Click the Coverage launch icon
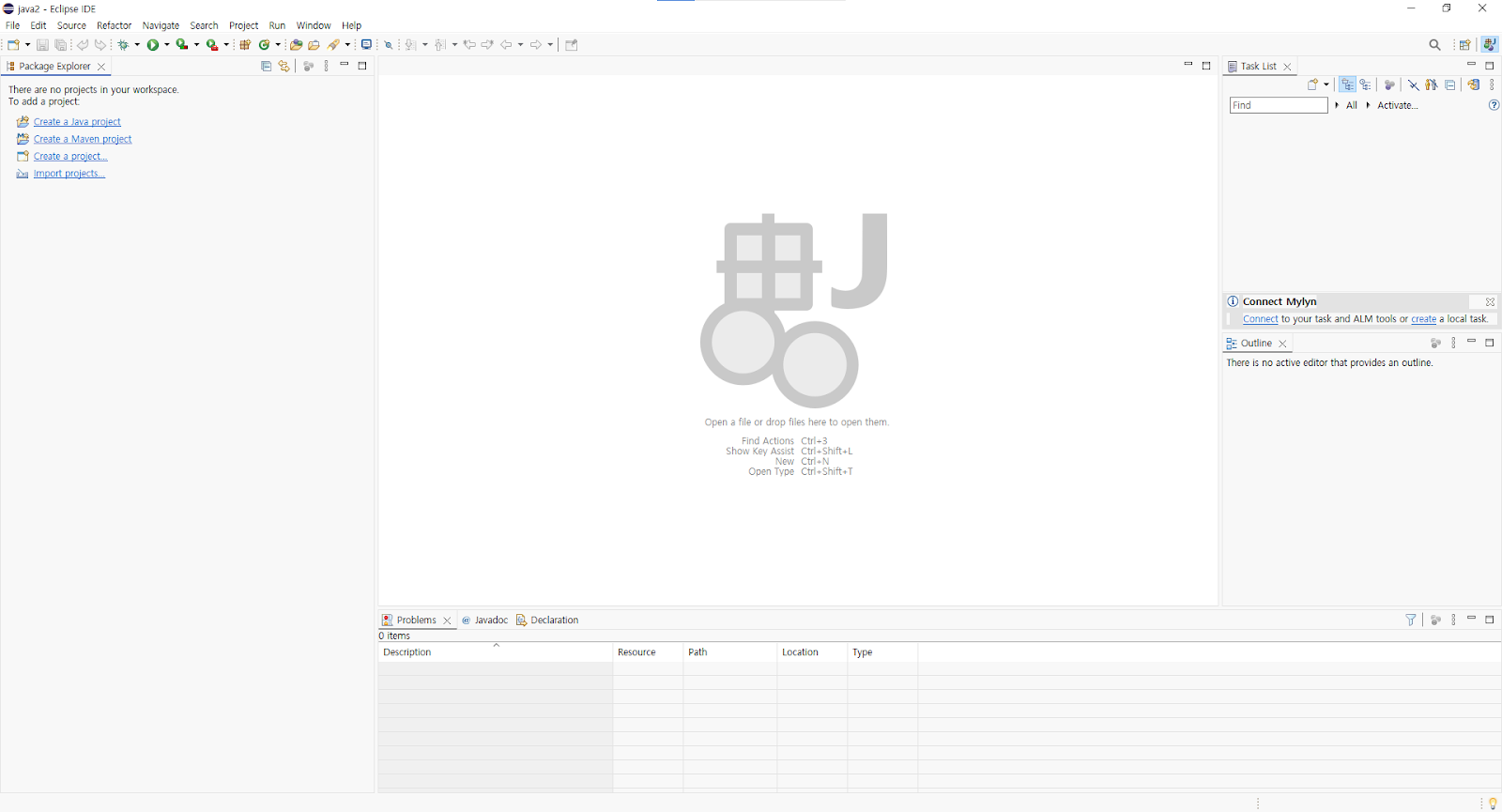 pos(182,44)
